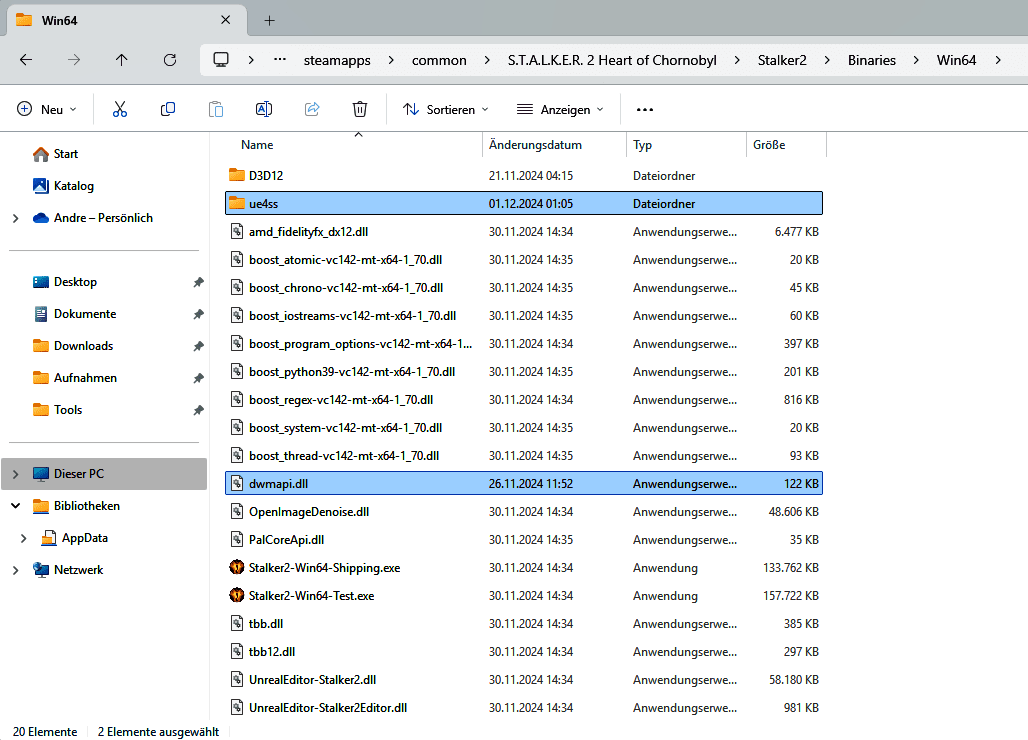Click the Copy icon in toolbar
The height and width of the screenshot is (740, 1028).
pyautogui.click(x=168, y=109)
